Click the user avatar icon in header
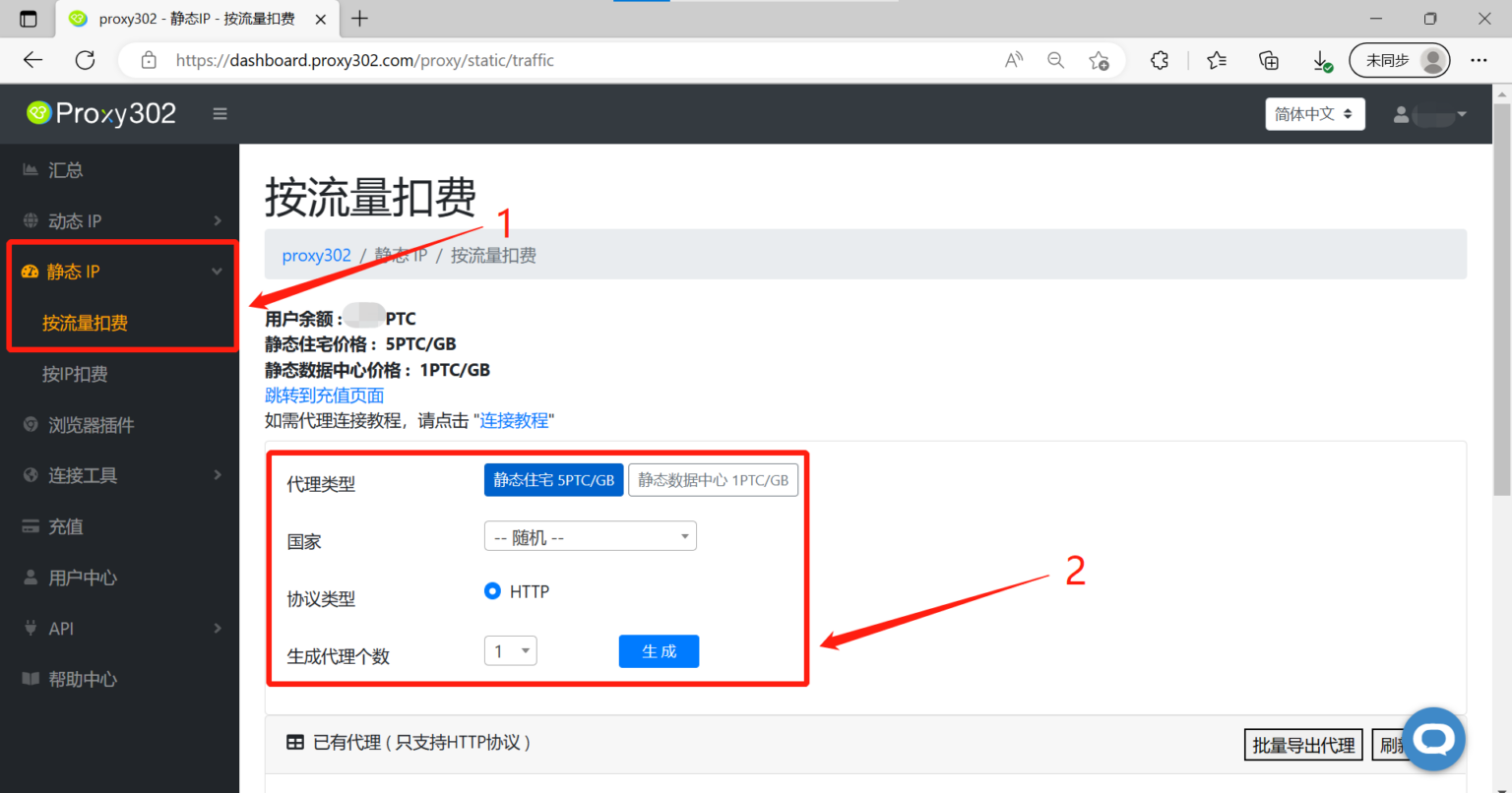This screenshot has height=793, width=1512. [1401, 113]
